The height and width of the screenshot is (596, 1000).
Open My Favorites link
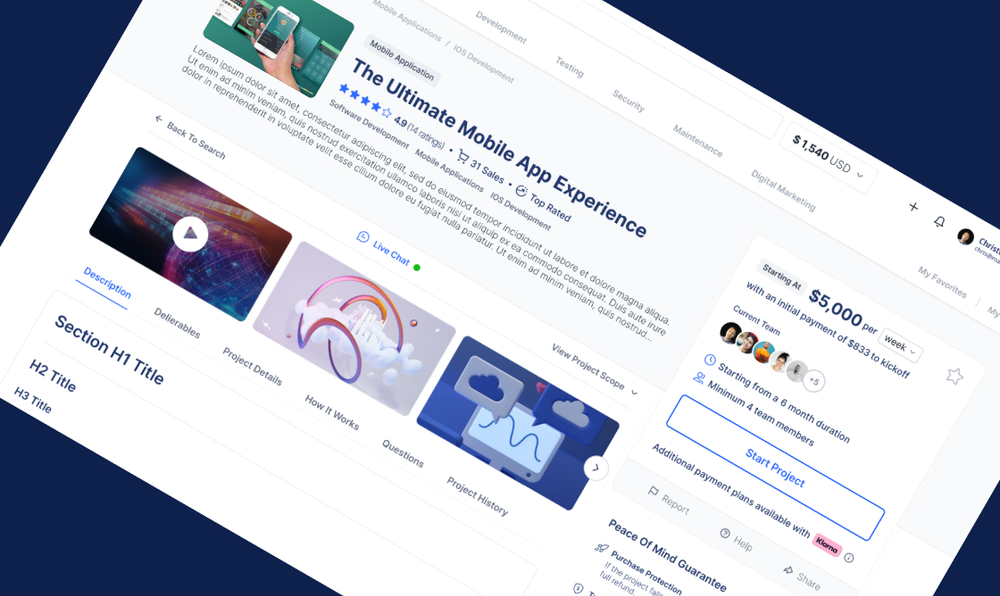pos(942,282)
